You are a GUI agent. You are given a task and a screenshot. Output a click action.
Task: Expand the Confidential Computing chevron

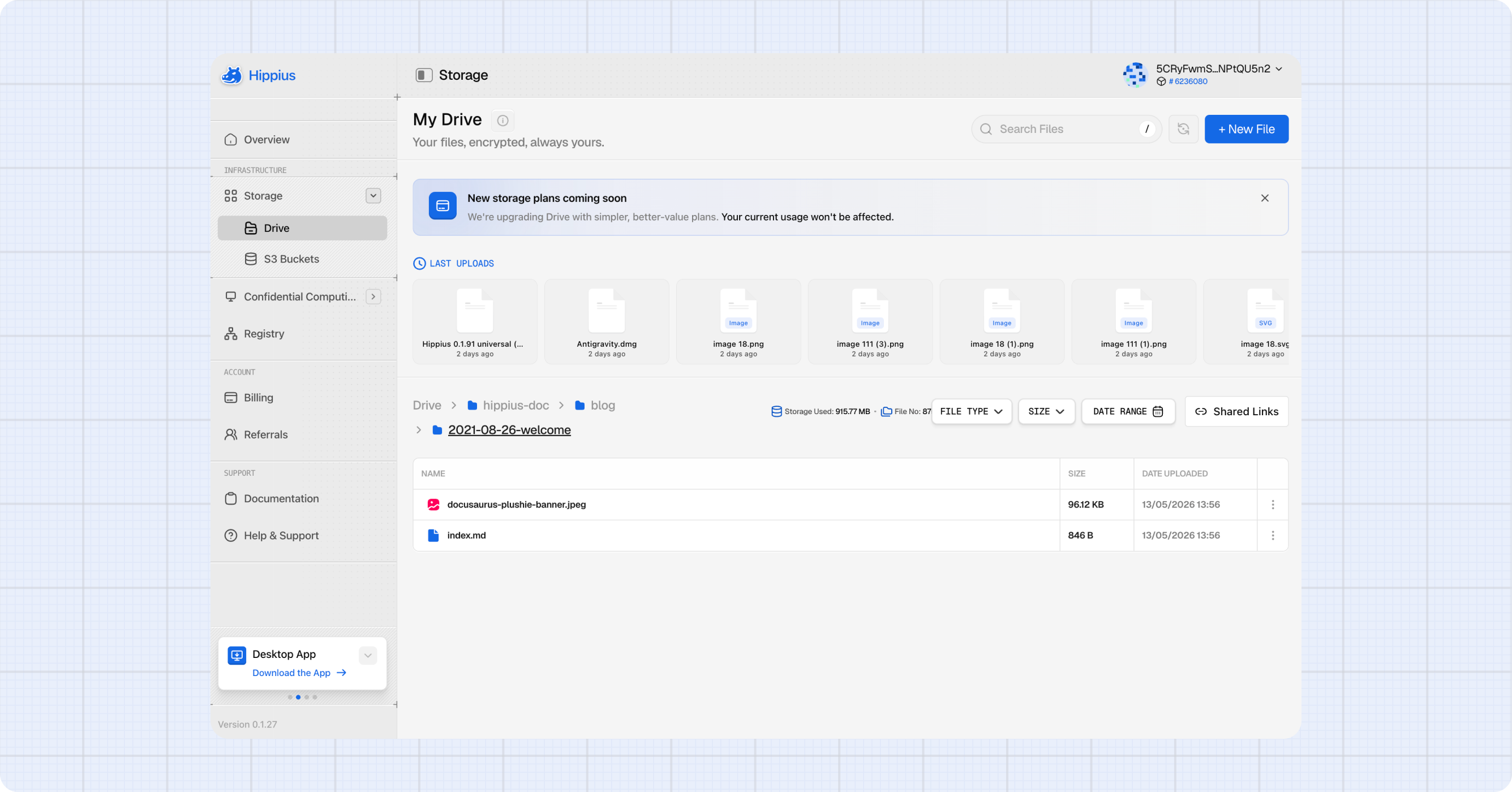point(373,297)
